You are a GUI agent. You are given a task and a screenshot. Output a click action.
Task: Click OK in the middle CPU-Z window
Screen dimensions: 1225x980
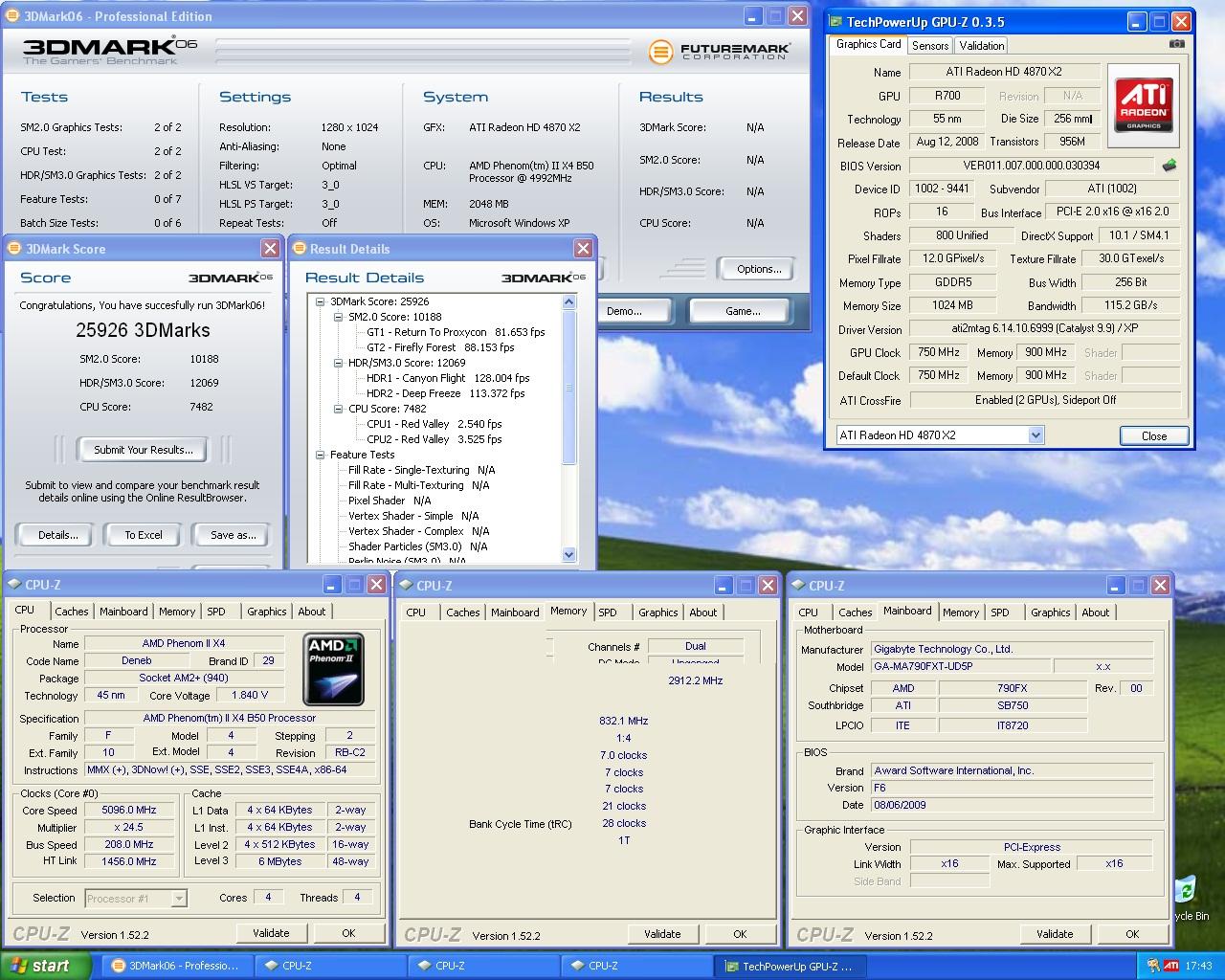pos(740,934)
